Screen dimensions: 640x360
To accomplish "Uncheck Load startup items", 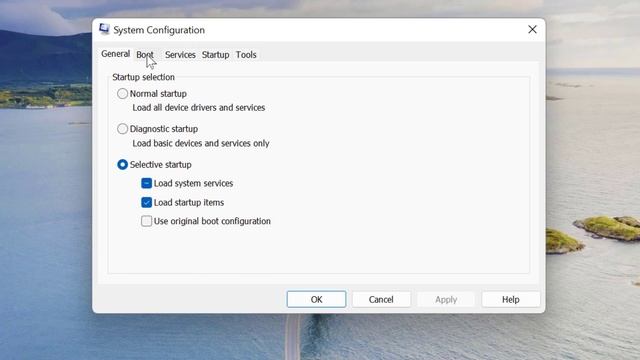I will pyautogui.click(x=147, y=202).
